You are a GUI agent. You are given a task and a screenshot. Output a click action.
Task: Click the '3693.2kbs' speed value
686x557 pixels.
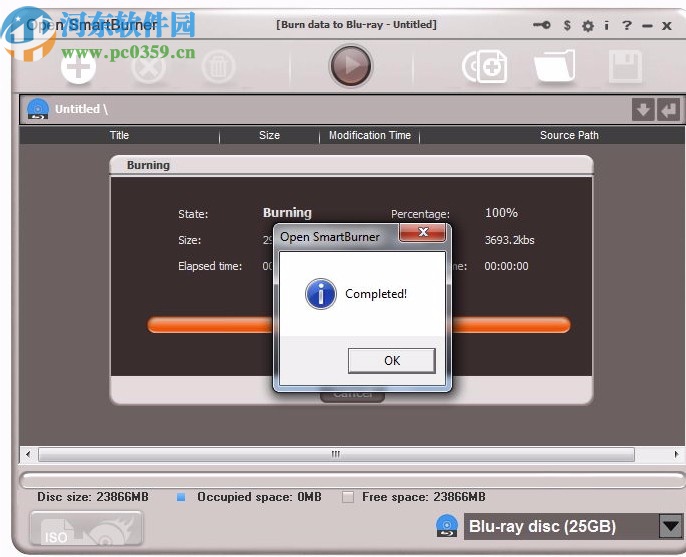click(509, 240)
